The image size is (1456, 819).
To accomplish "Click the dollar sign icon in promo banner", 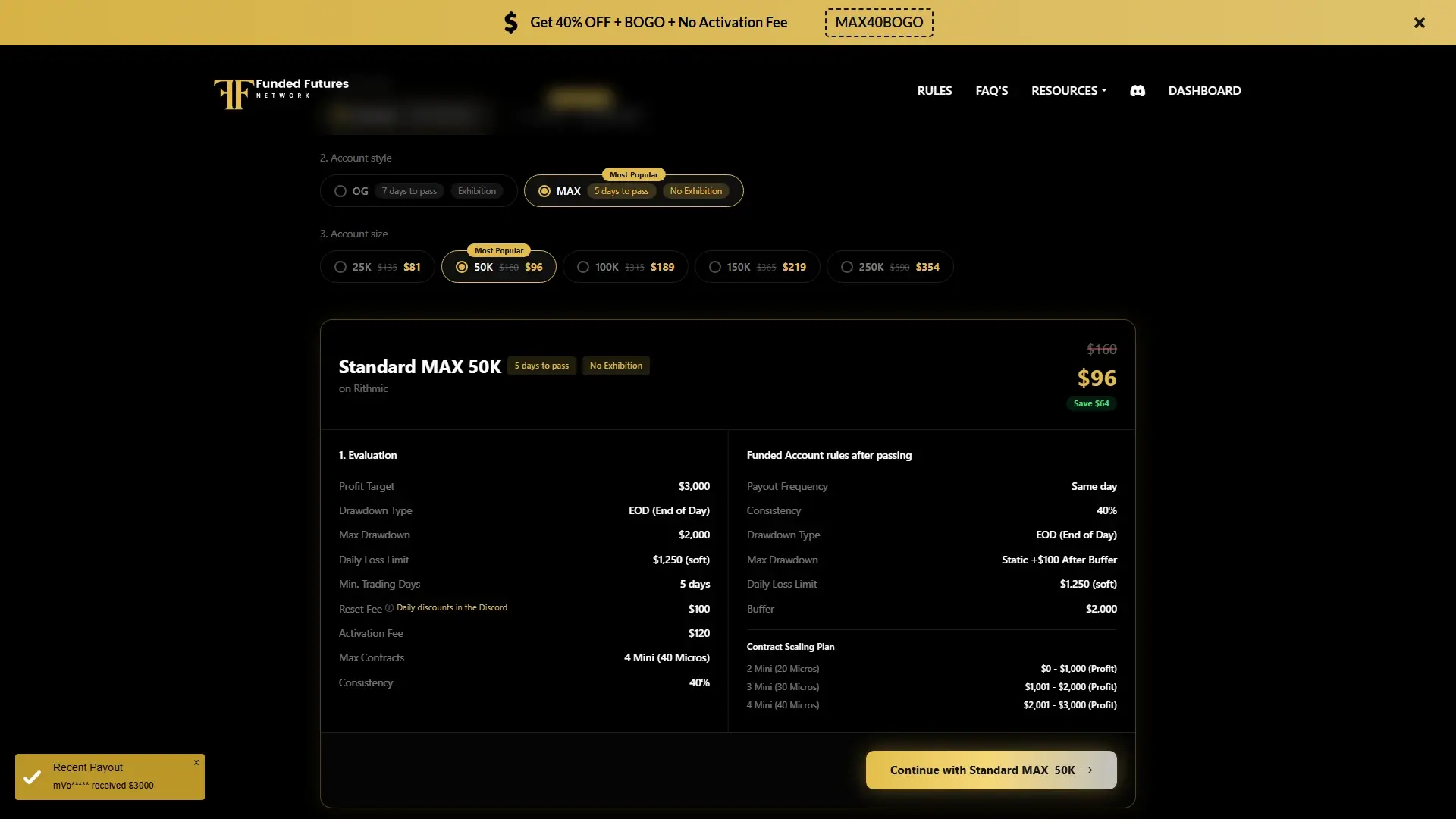I will 512,22.
